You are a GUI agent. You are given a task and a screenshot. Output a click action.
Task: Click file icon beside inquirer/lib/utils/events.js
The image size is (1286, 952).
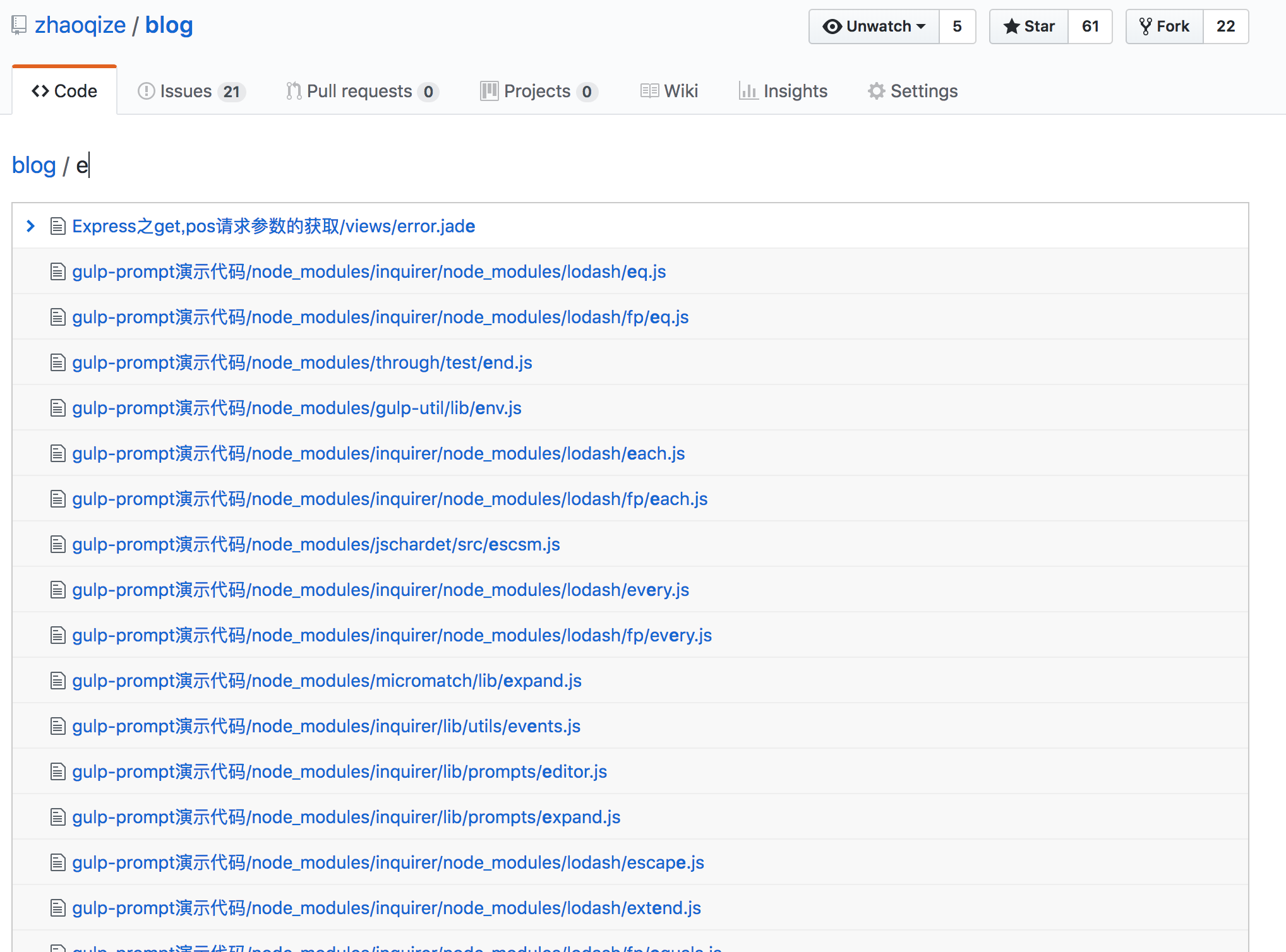(58, 726)
